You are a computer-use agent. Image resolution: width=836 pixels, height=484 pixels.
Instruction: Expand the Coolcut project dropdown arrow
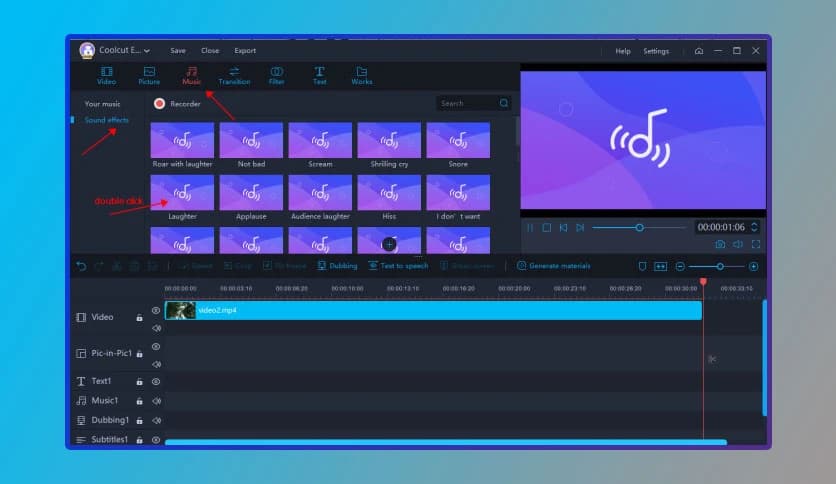click(148, 51)
